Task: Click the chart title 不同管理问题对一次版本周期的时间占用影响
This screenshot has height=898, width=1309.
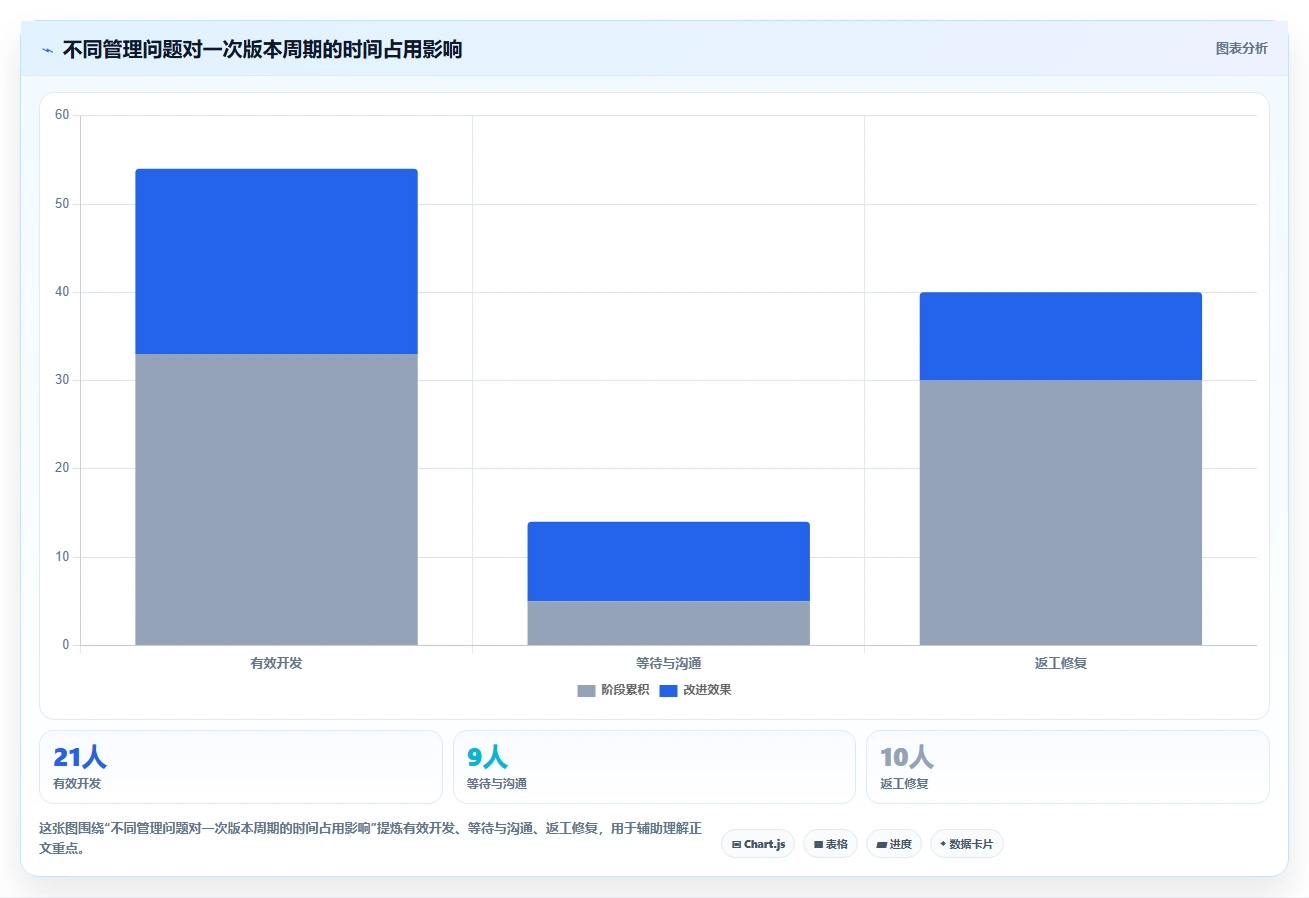Action: pos(262,49)
